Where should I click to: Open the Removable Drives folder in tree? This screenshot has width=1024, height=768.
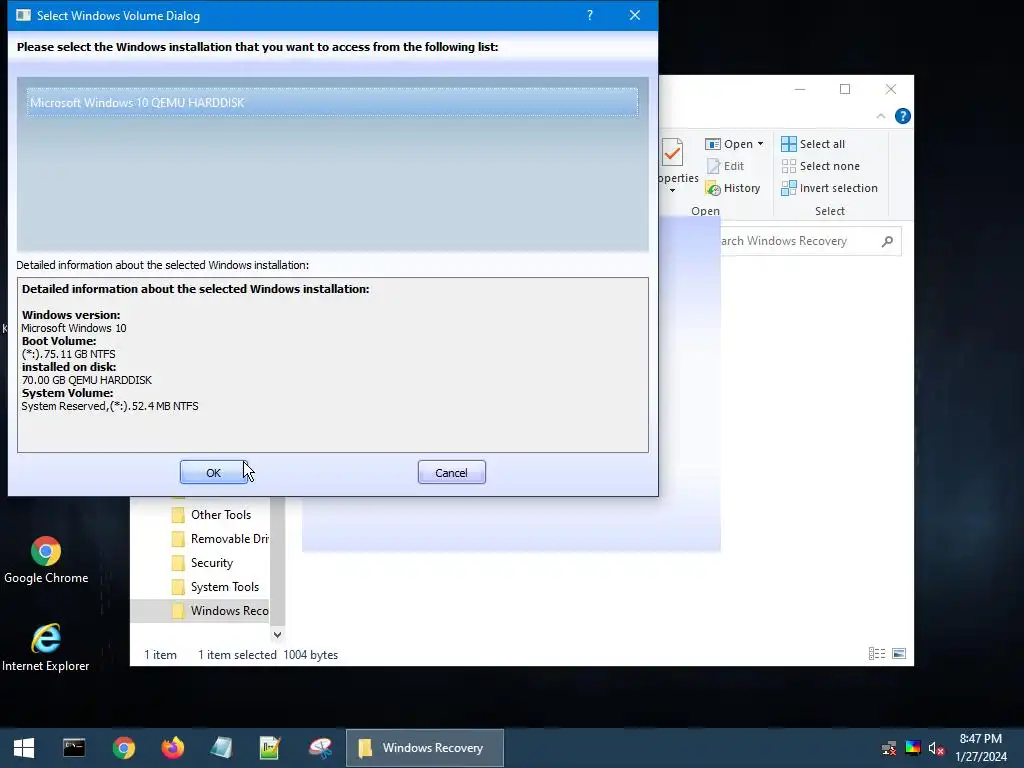coord(220,539)
